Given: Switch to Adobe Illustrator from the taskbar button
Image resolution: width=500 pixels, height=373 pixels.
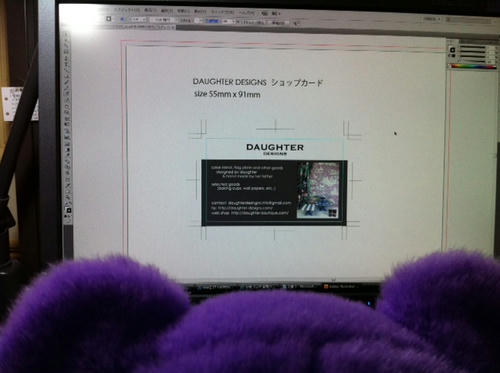Looking at the screenshot, I should [x=340, y=286].
